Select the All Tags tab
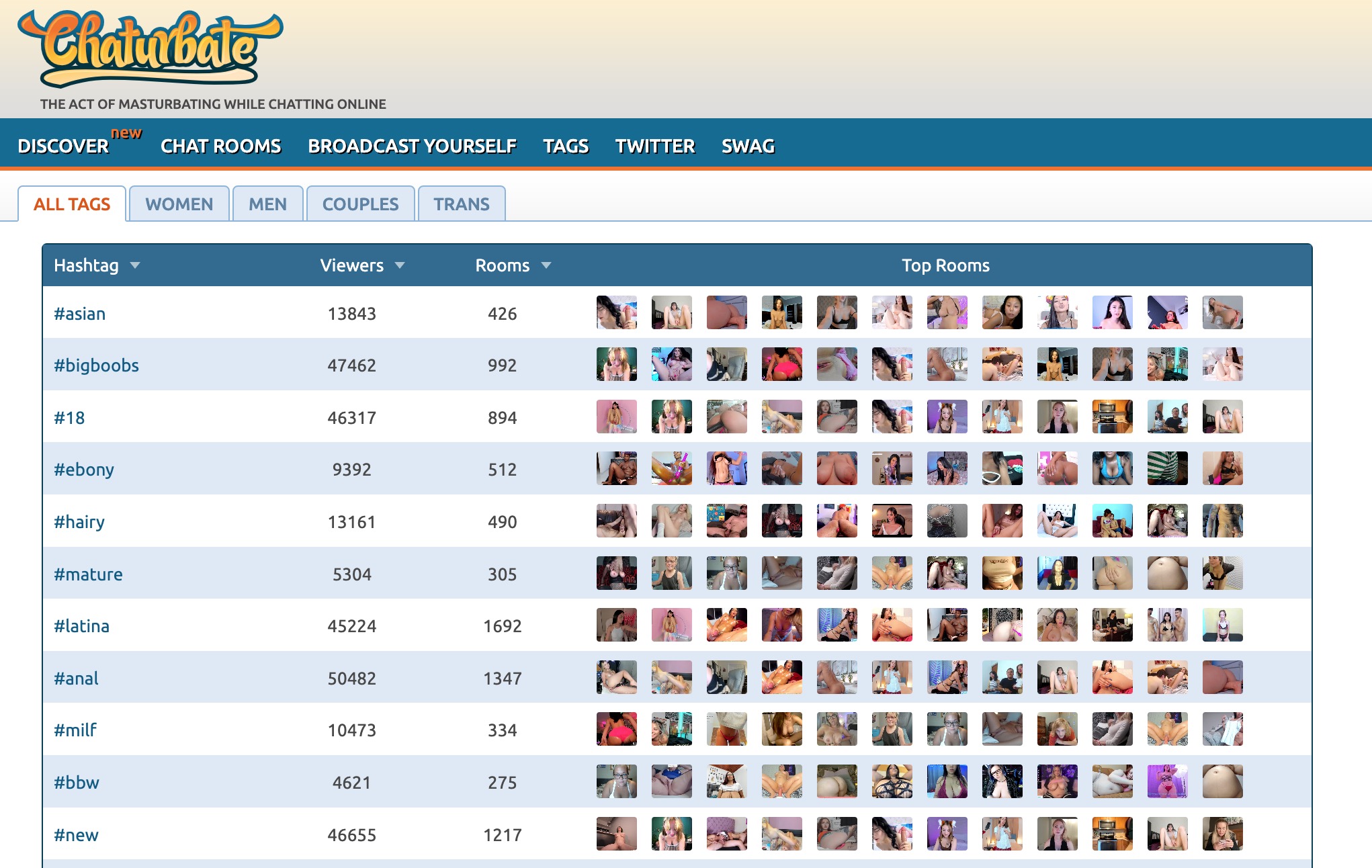 (x=72, y=204)
